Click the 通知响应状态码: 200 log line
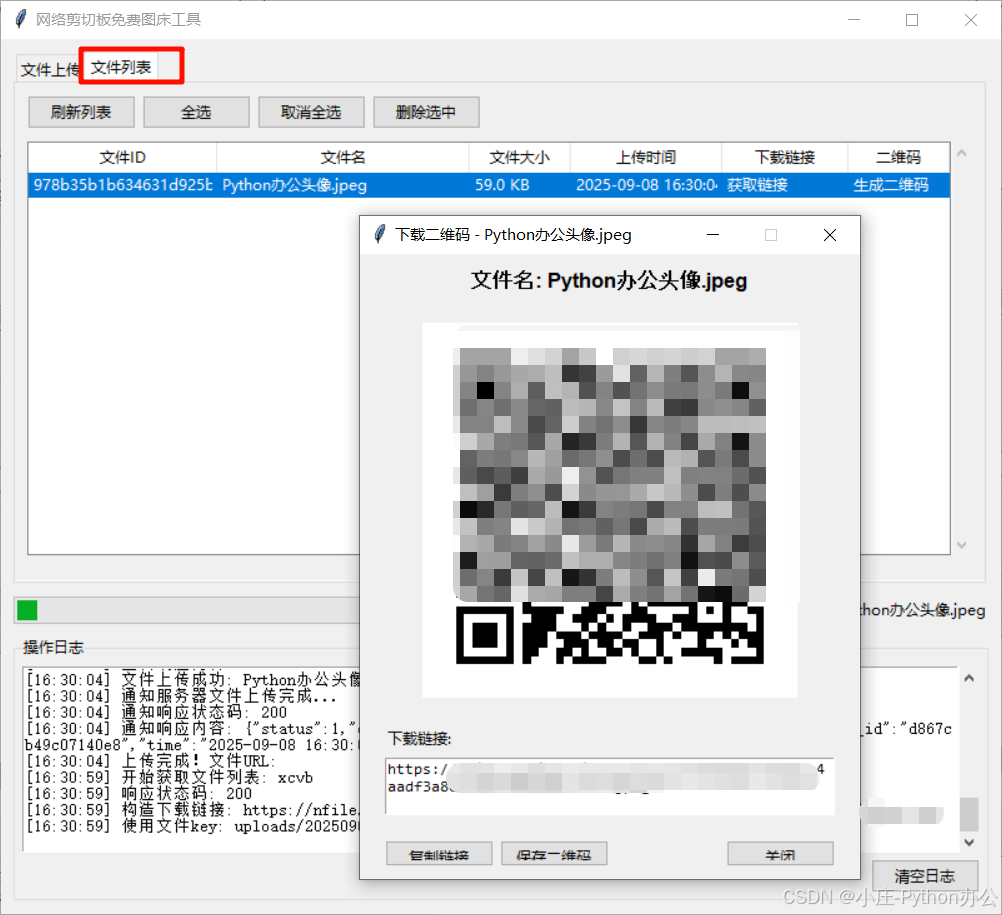 click(x=157, y=712)
